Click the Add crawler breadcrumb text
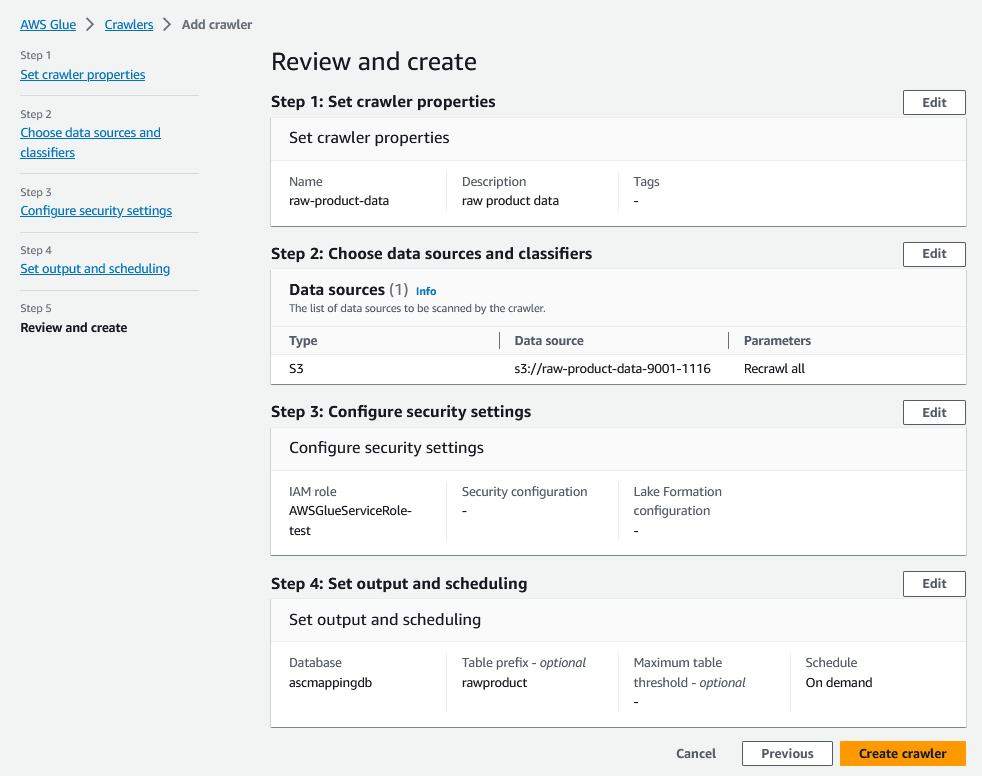The height and width of the screenshot is (776, 982). click(x=217, y=24)
